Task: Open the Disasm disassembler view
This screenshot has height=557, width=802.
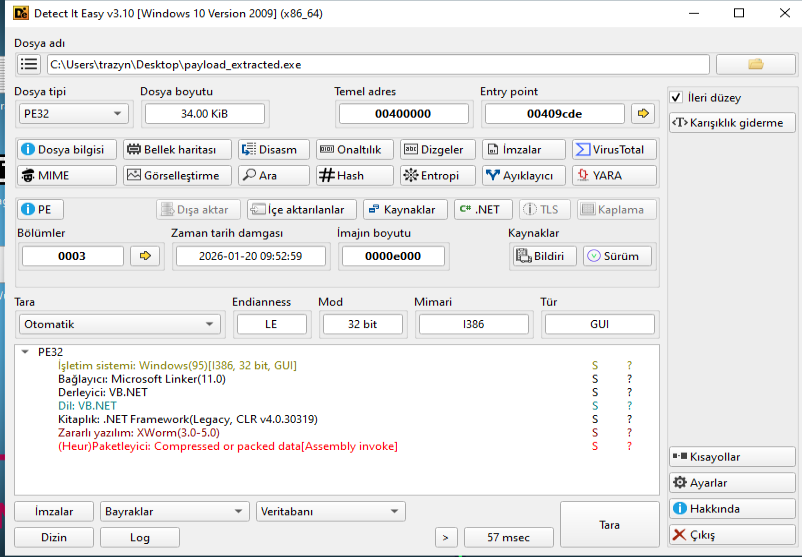Action: [273, 149]
